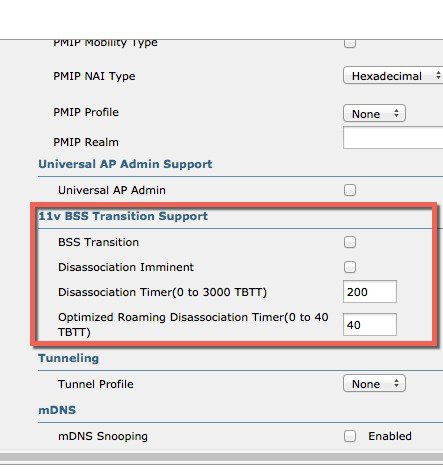Screen dimensions: 443x473
Task: Enable the mDNS Snooping checkbox
Action: pyautogui.click(x=350, y=436)
